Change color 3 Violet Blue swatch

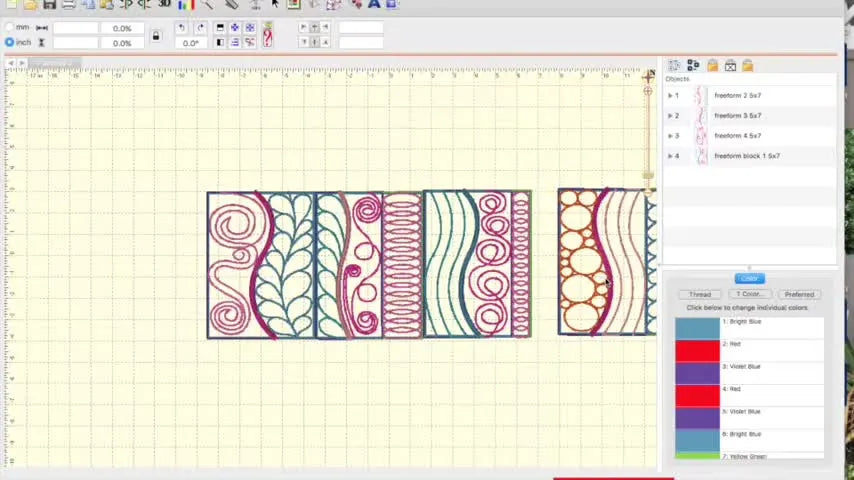pos(697,374)
